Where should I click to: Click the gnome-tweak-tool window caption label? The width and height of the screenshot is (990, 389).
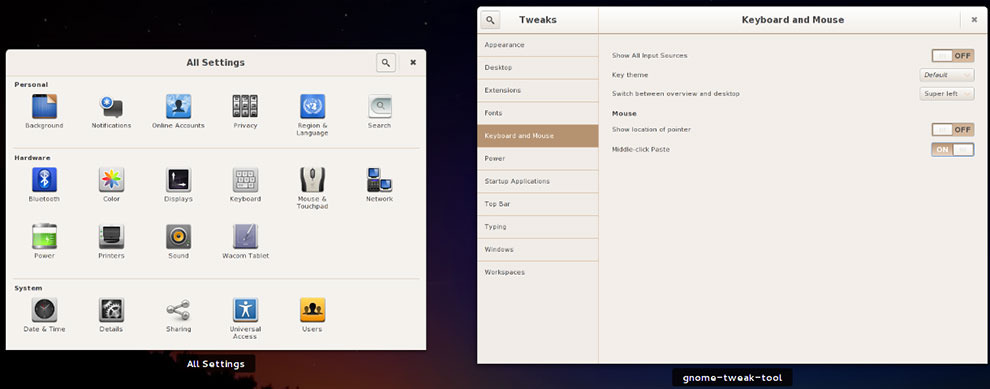click(732, 378)
